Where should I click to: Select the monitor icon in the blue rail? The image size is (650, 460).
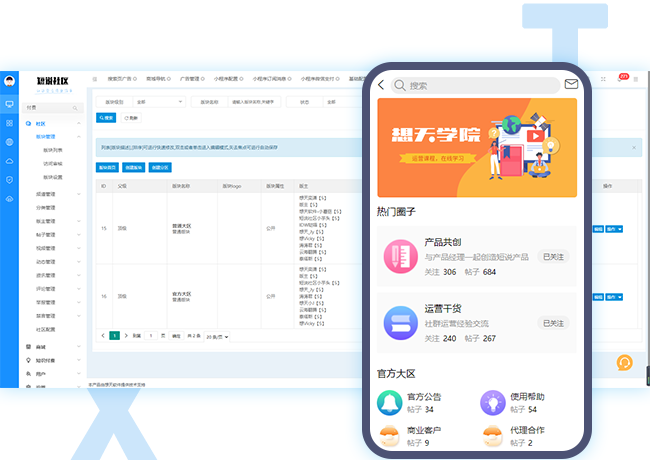10,104
